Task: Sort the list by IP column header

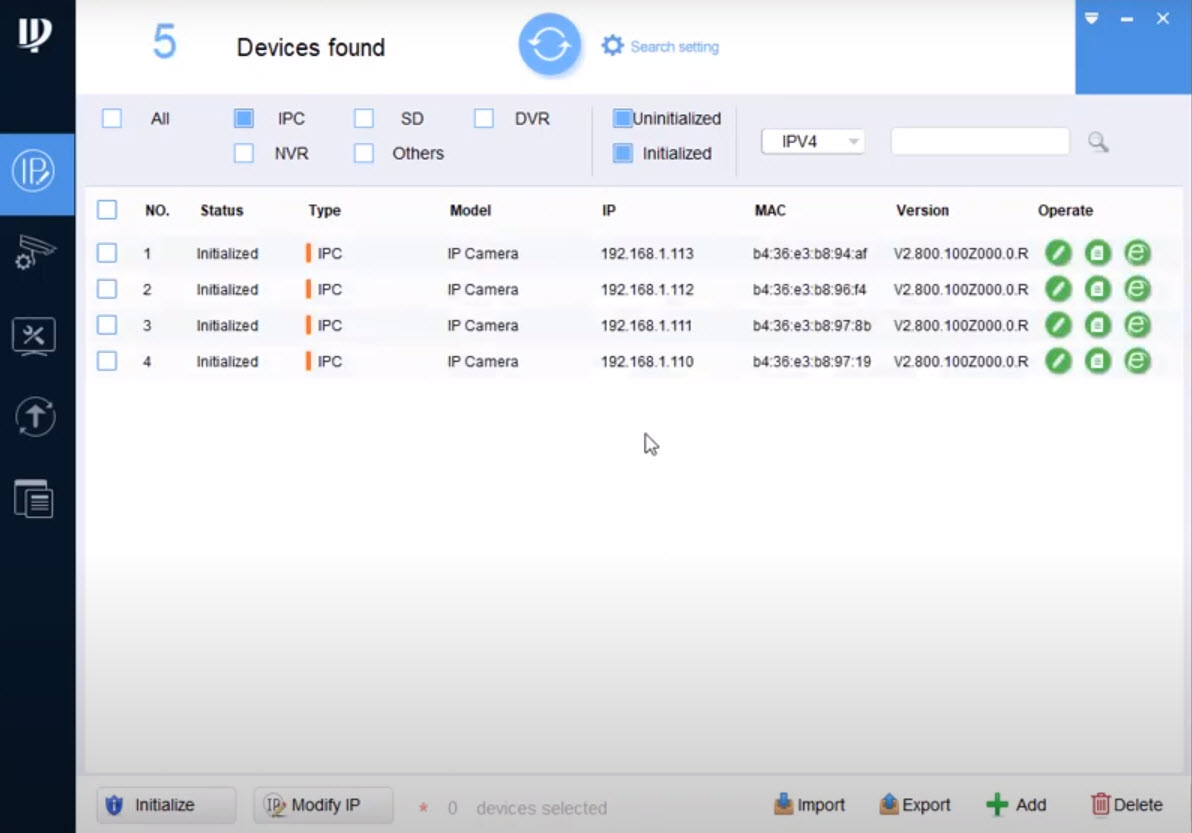Action: 608,210
